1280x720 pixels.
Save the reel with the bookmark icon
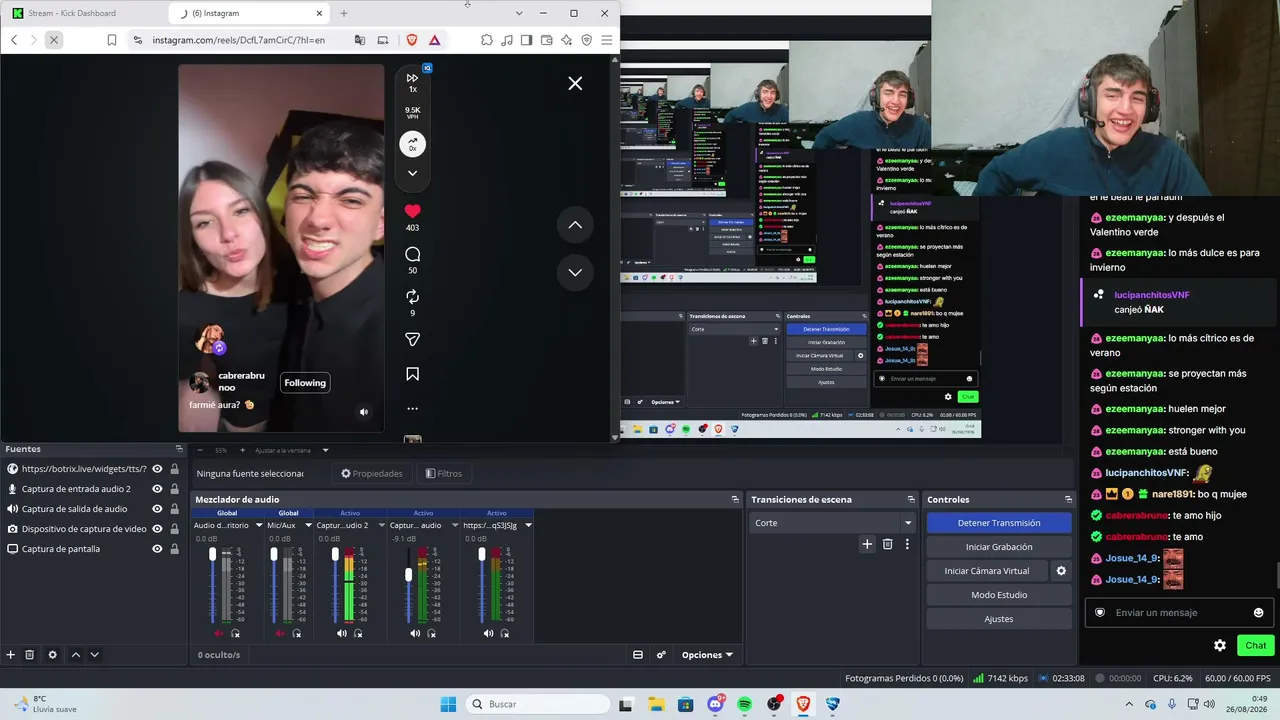click(x=412, y=374)
